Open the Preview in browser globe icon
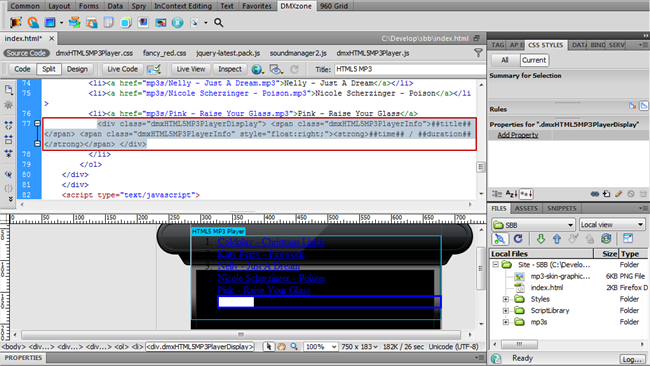This screenshot has width=650, height=366. [x=257, y=69]
